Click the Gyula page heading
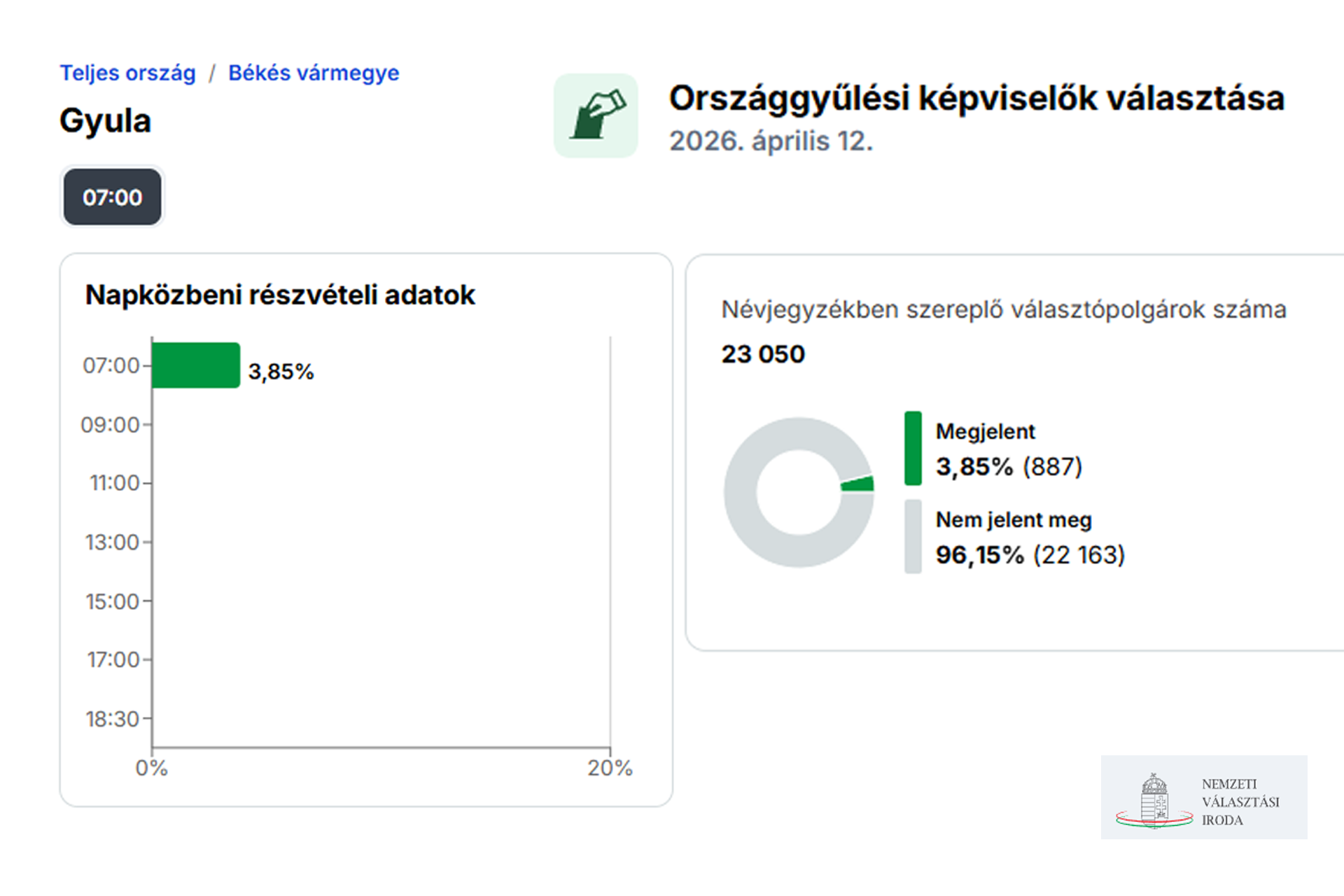This screenshot has height=896, width=1344. point(105,120)
